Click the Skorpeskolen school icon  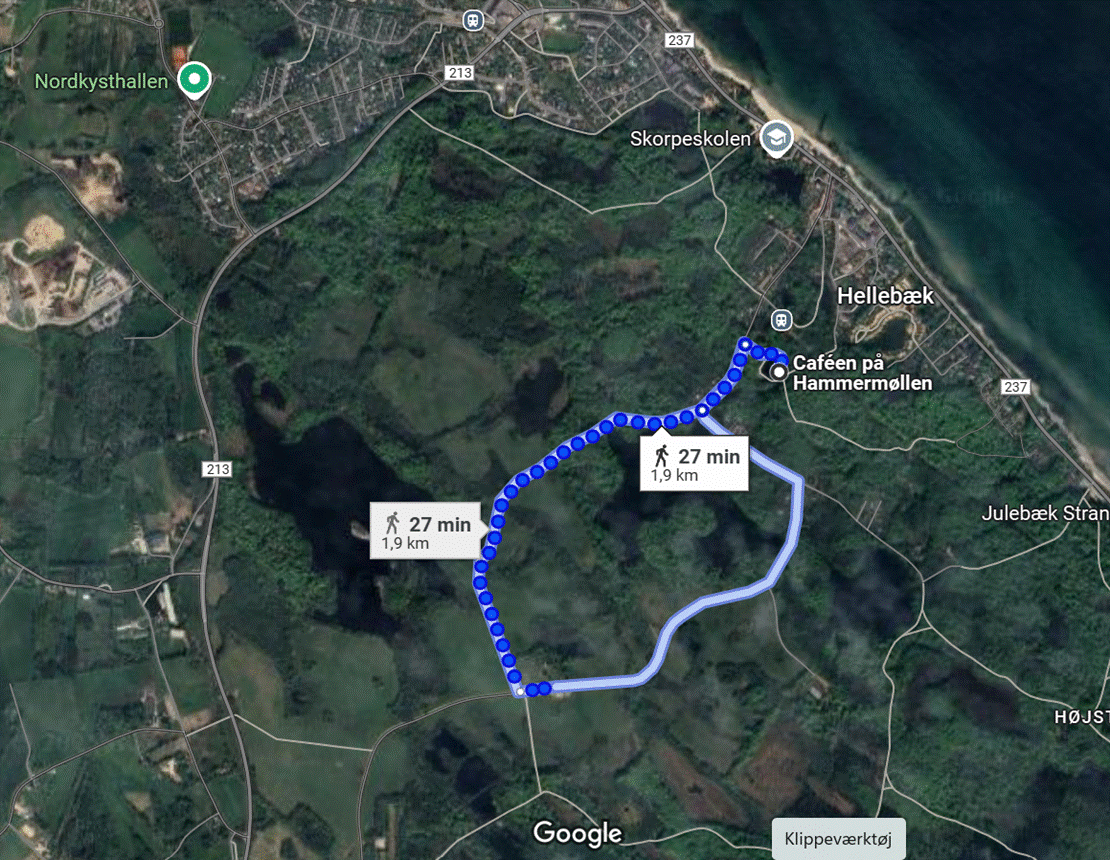776,138
